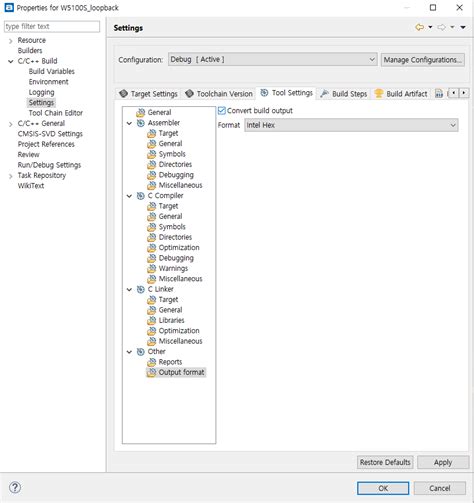Collapse the C Linker tree node
Image resolution: width=474 pixels, height=503 pixels.
coord(129,290)
